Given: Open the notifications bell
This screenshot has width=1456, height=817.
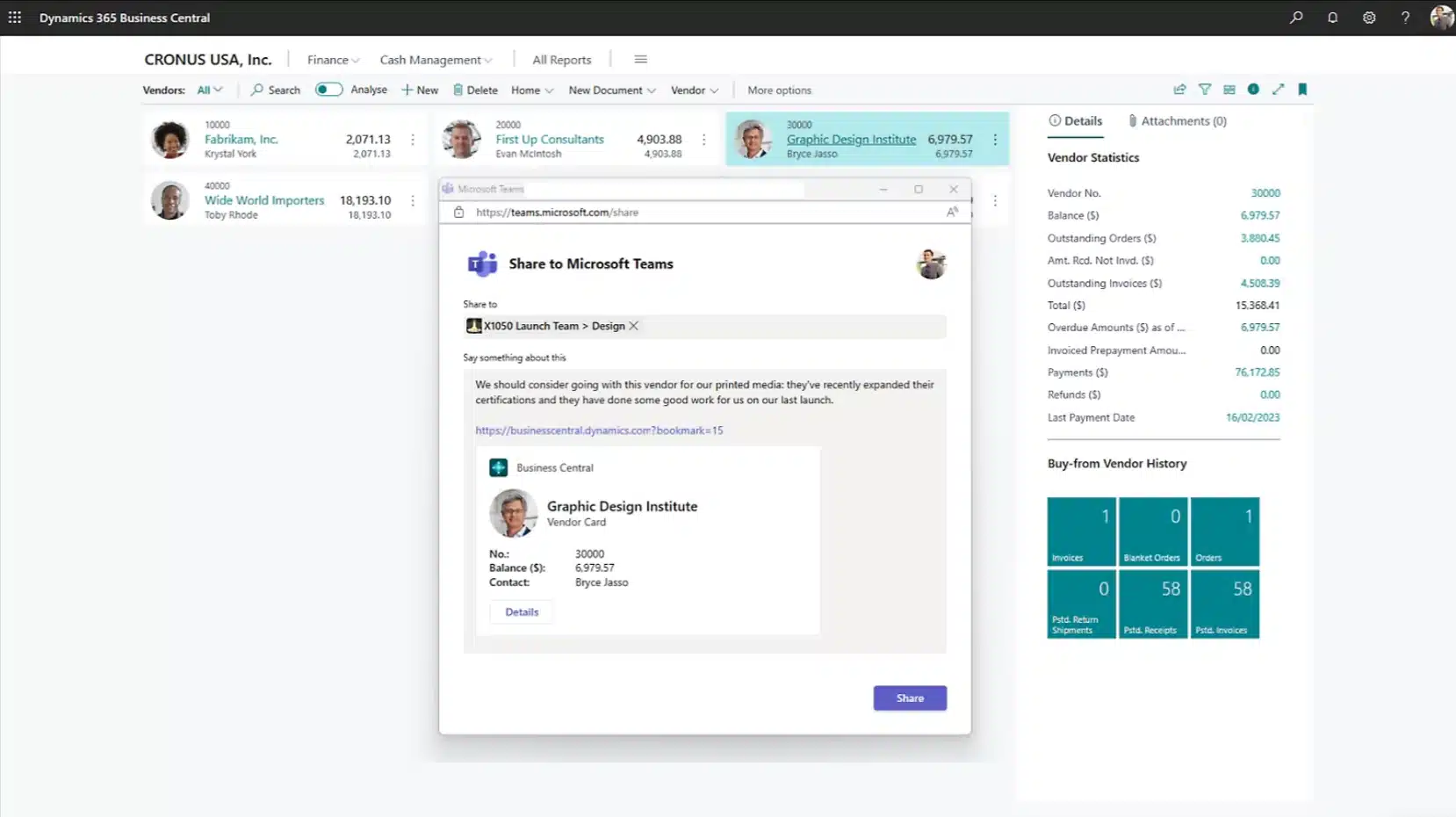Looking at the screenshot, I should (x=1332, y=18).
